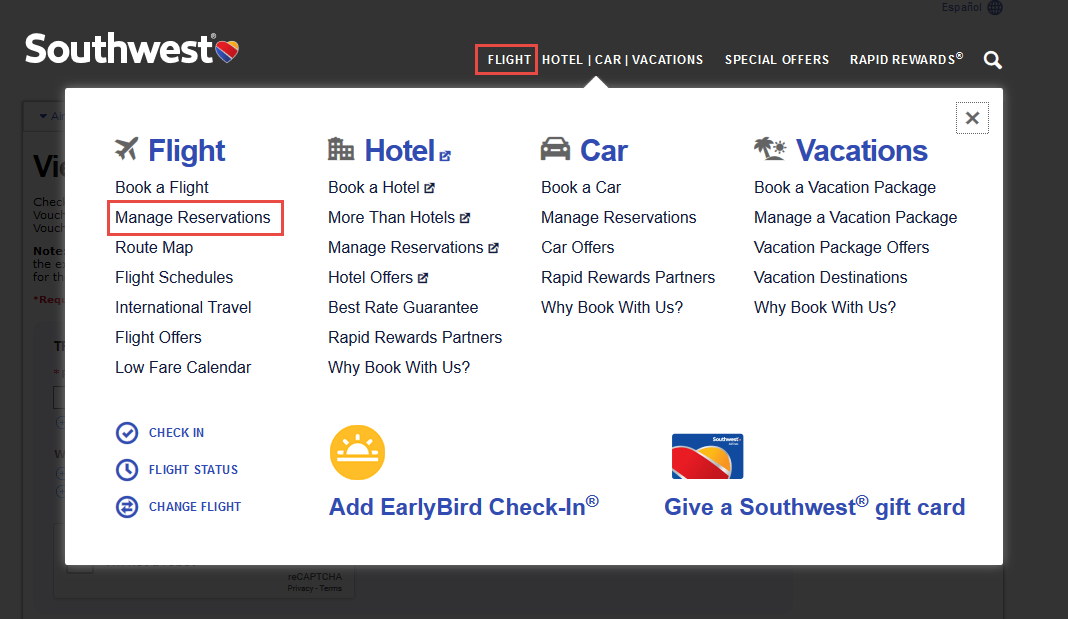The width and height of the screenshot is (1068, 619).
Task: Click the hotel building icon
Action: pos(341,148)
